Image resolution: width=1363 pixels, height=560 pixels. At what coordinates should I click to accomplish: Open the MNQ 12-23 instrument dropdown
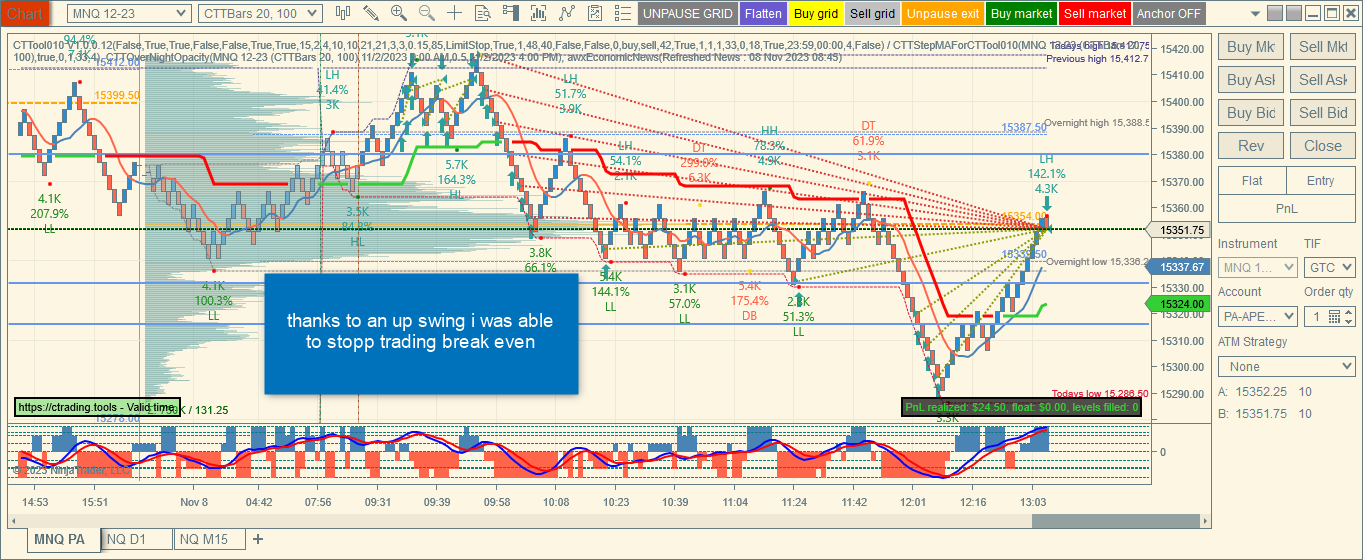point(129,13)
